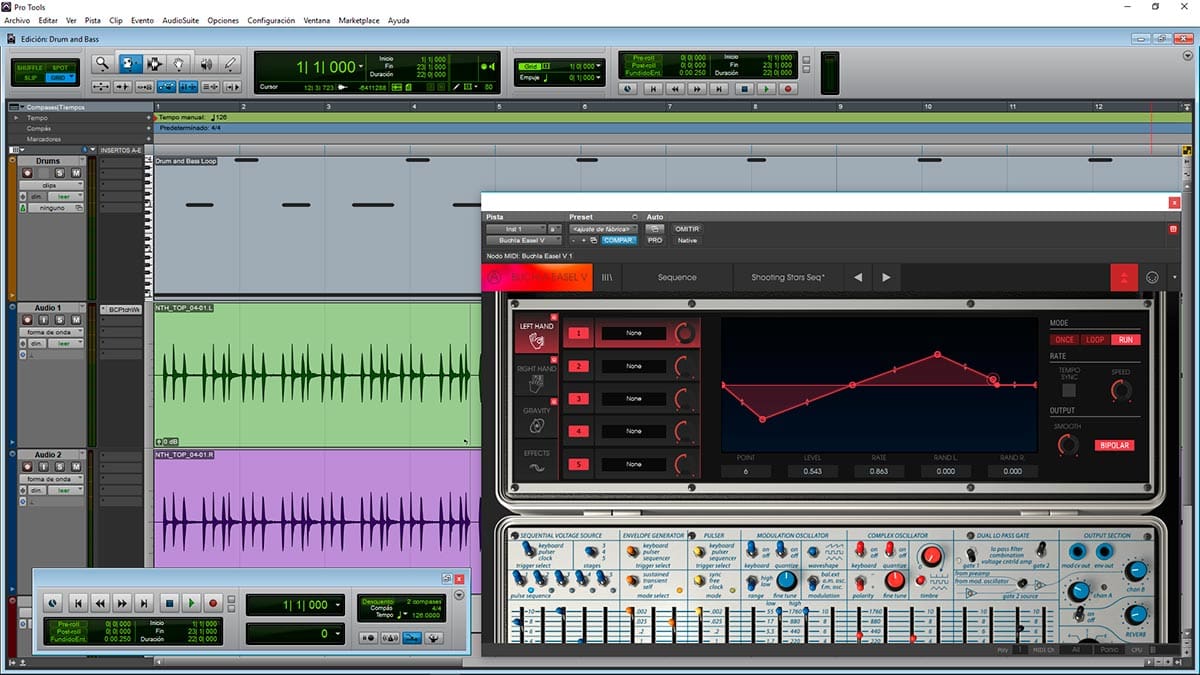The width and height of the screenshot is (1200, 675).
Task: Open the plug-in Pista 'Inst 1' selector
Action: [x=515, y=229]
